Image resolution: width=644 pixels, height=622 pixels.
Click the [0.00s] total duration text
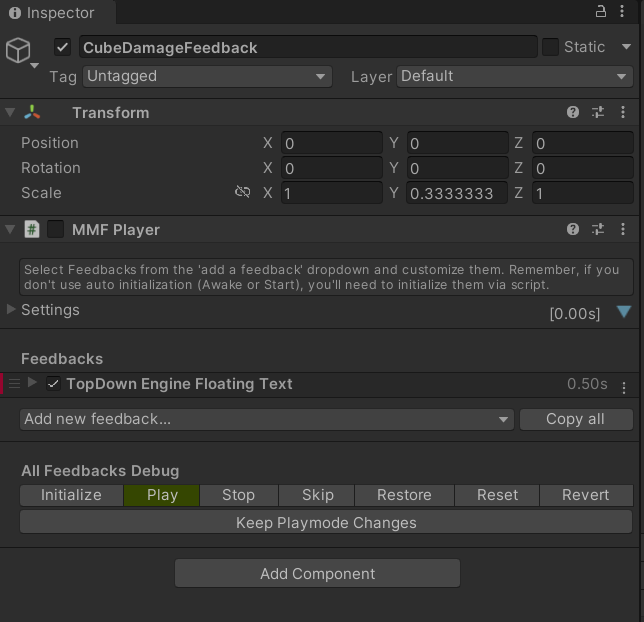point(575,314)
